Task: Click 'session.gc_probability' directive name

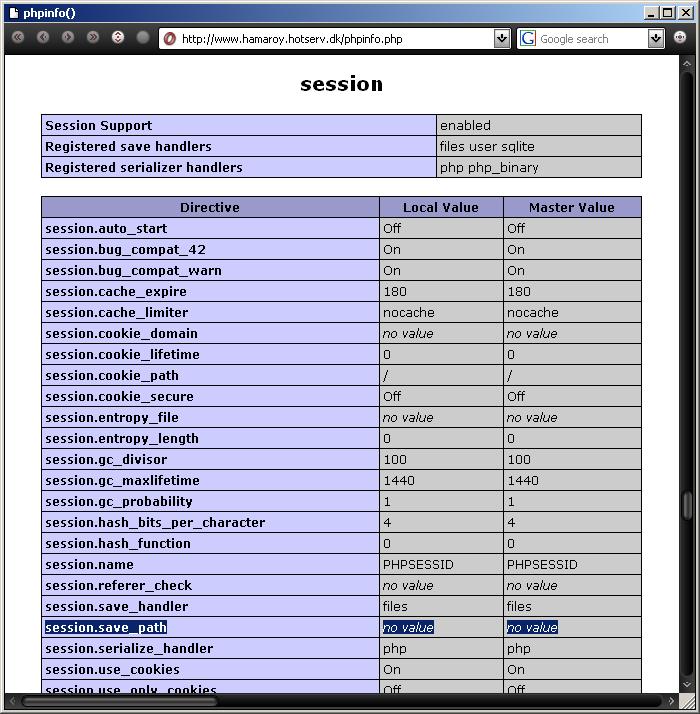Action: tap(119, 502)
